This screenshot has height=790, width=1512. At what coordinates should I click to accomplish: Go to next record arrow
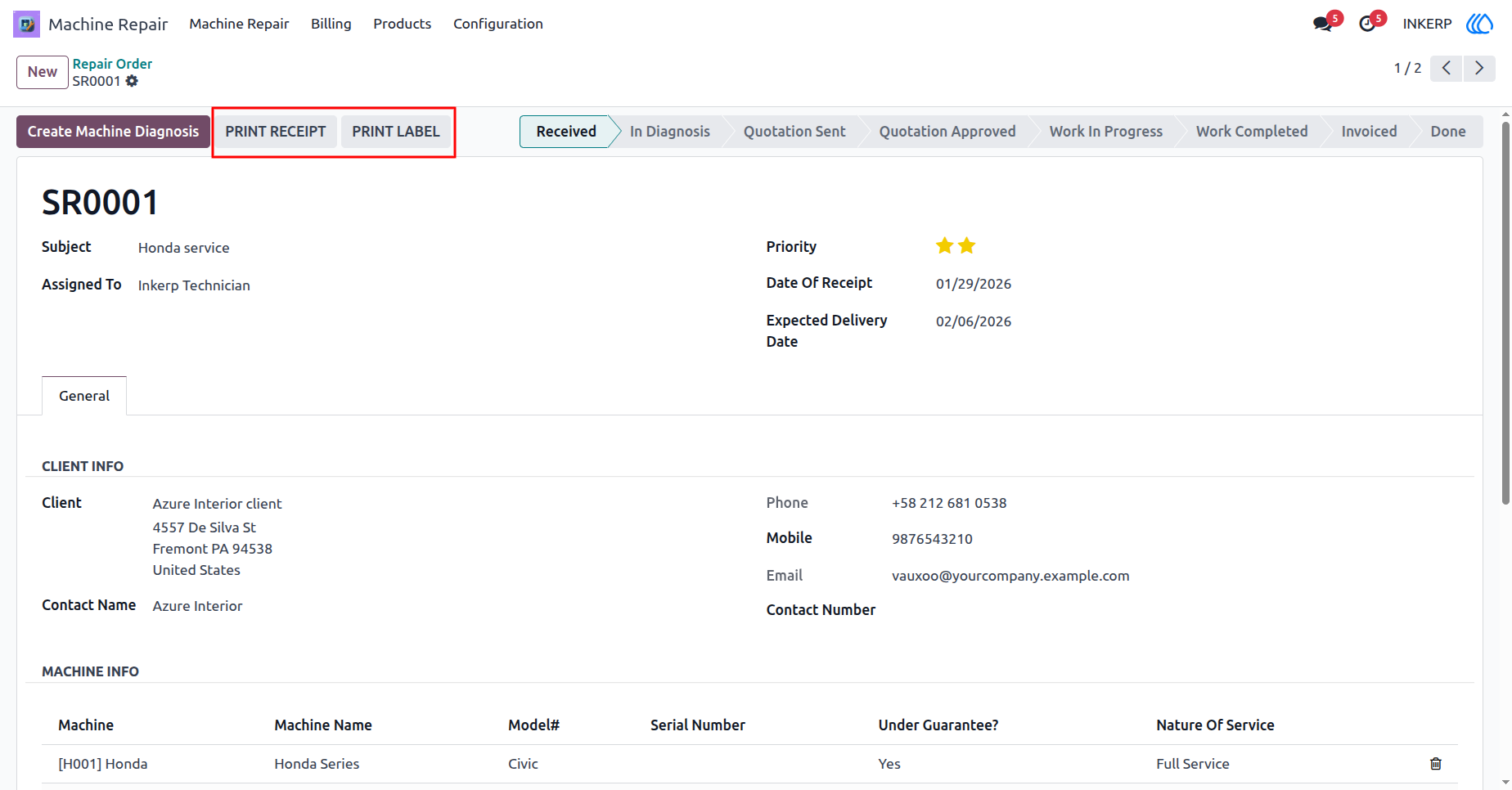tap(1479, 68)
